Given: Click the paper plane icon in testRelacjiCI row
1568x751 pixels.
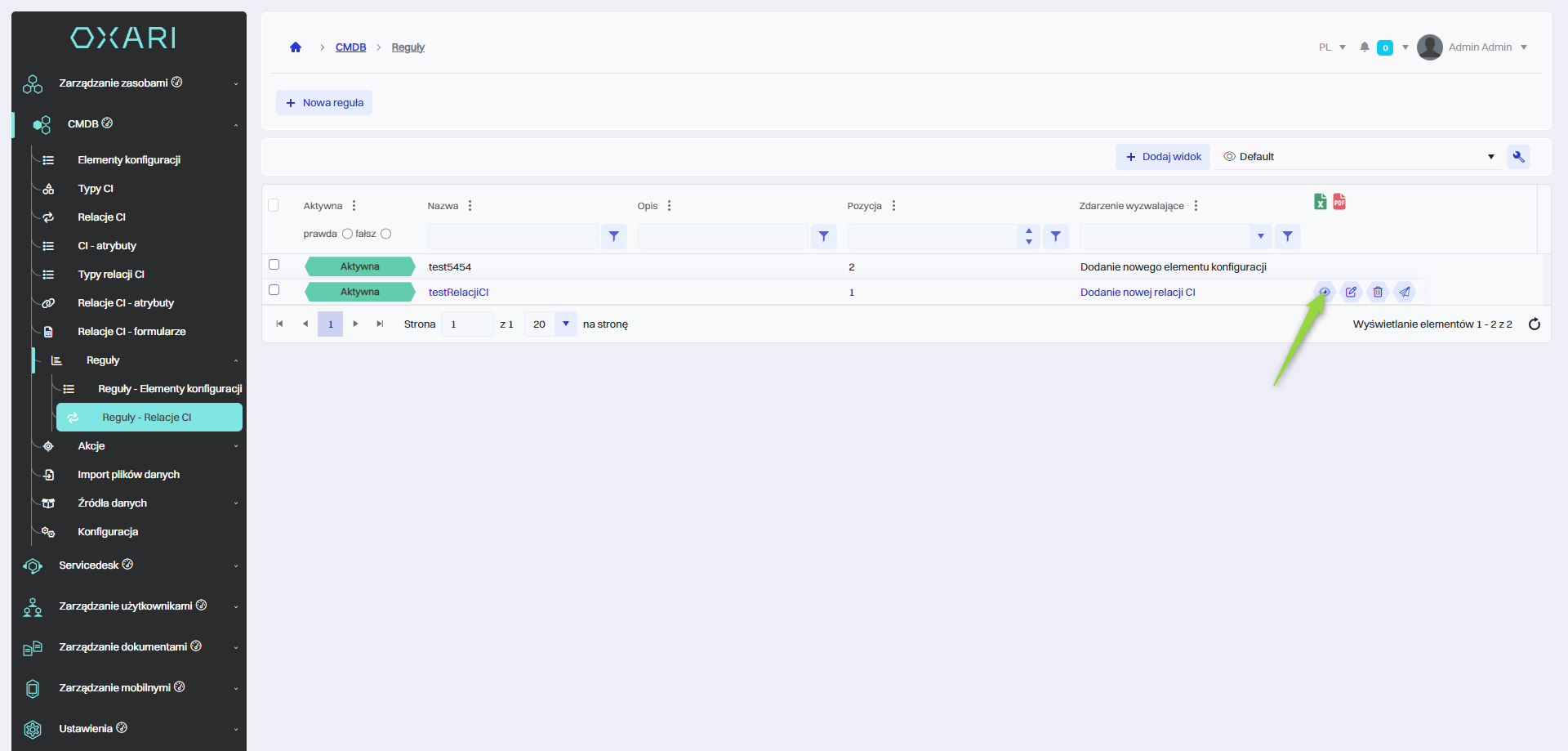Looking at the screenshot, I should point(1405,292).
